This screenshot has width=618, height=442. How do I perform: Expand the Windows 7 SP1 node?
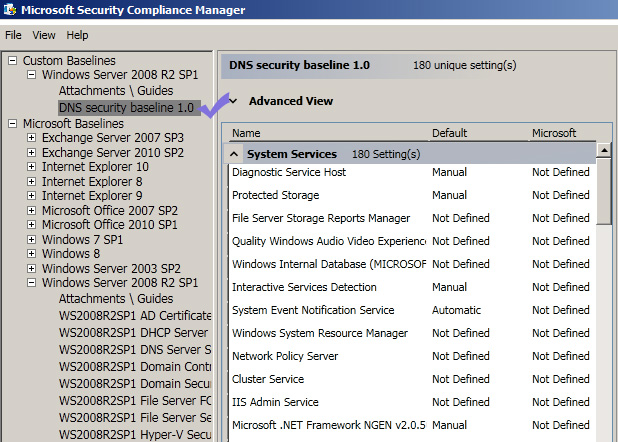tap(32, 240)
